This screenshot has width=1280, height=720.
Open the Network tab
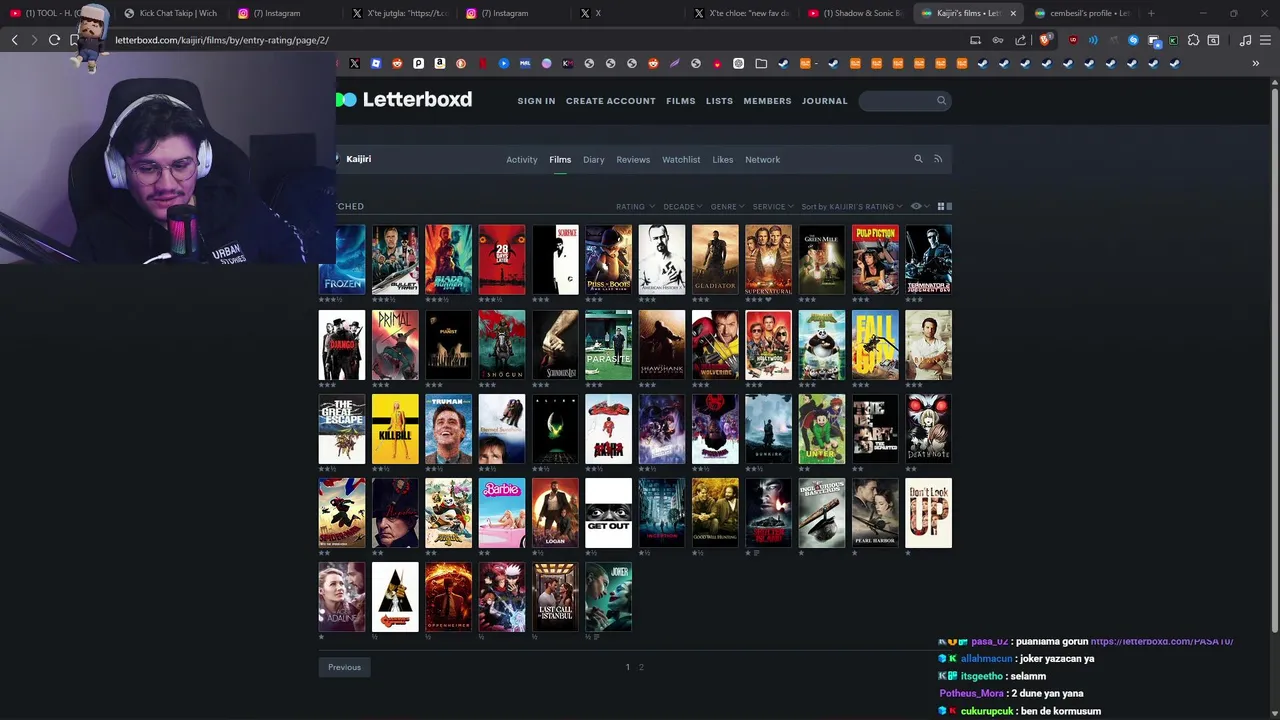(x=762, y=159)
